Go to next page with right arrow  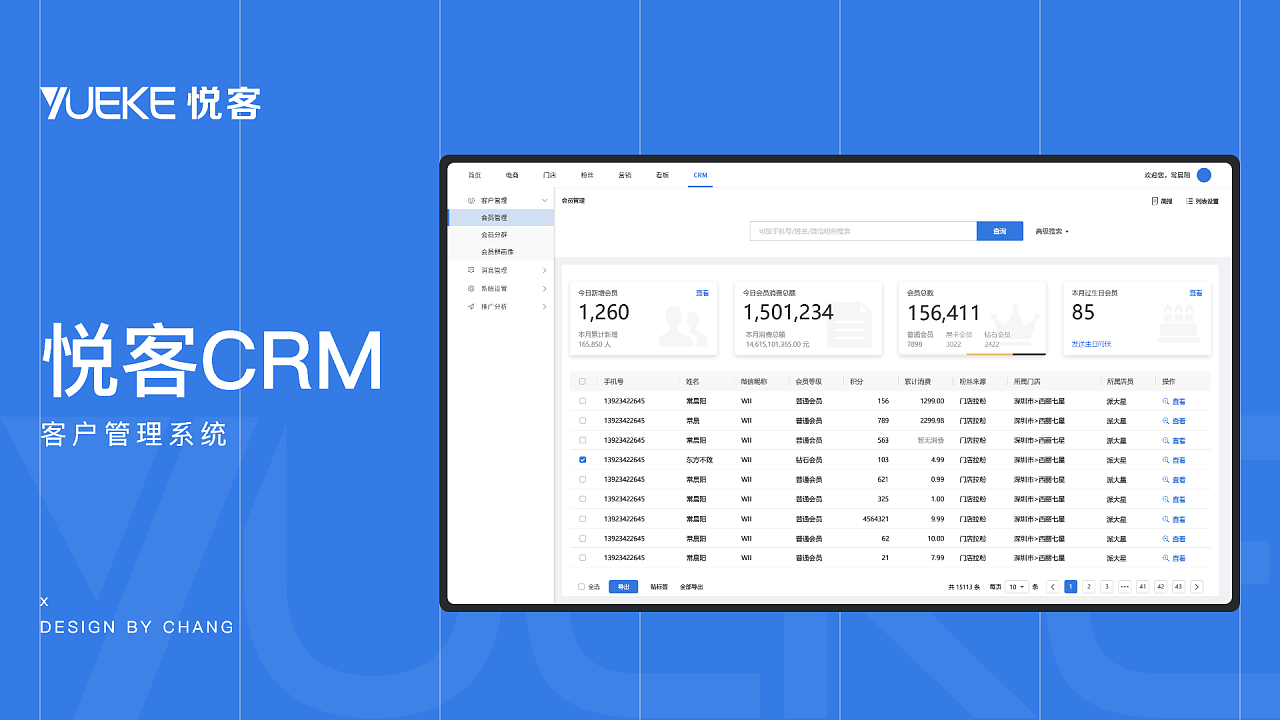(1197, 587)
